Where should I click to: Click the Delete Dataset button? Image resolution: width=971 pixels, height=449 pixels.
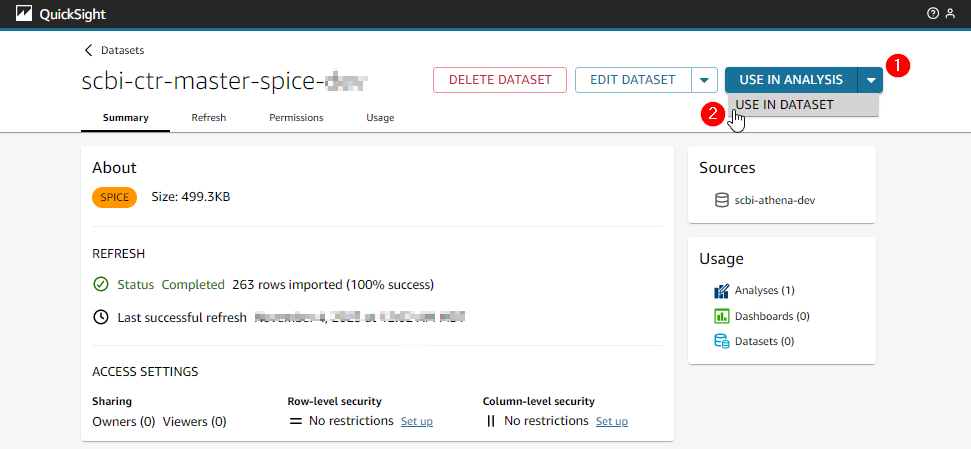500,80
